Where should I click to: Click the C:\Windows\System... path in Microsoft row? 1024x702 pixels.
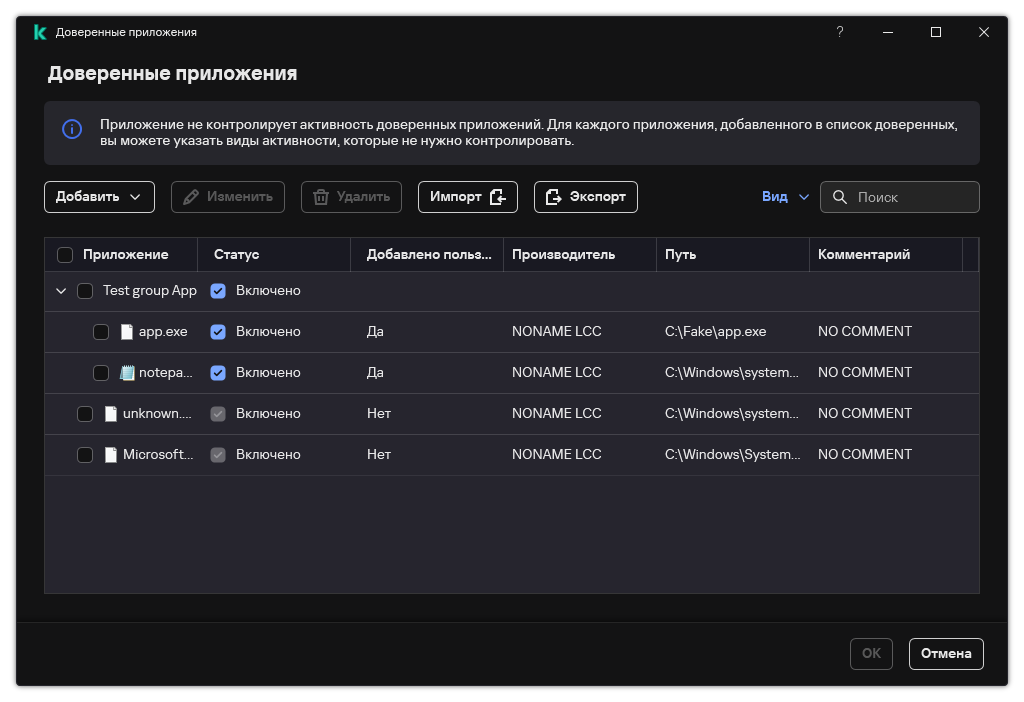[732, 455]
